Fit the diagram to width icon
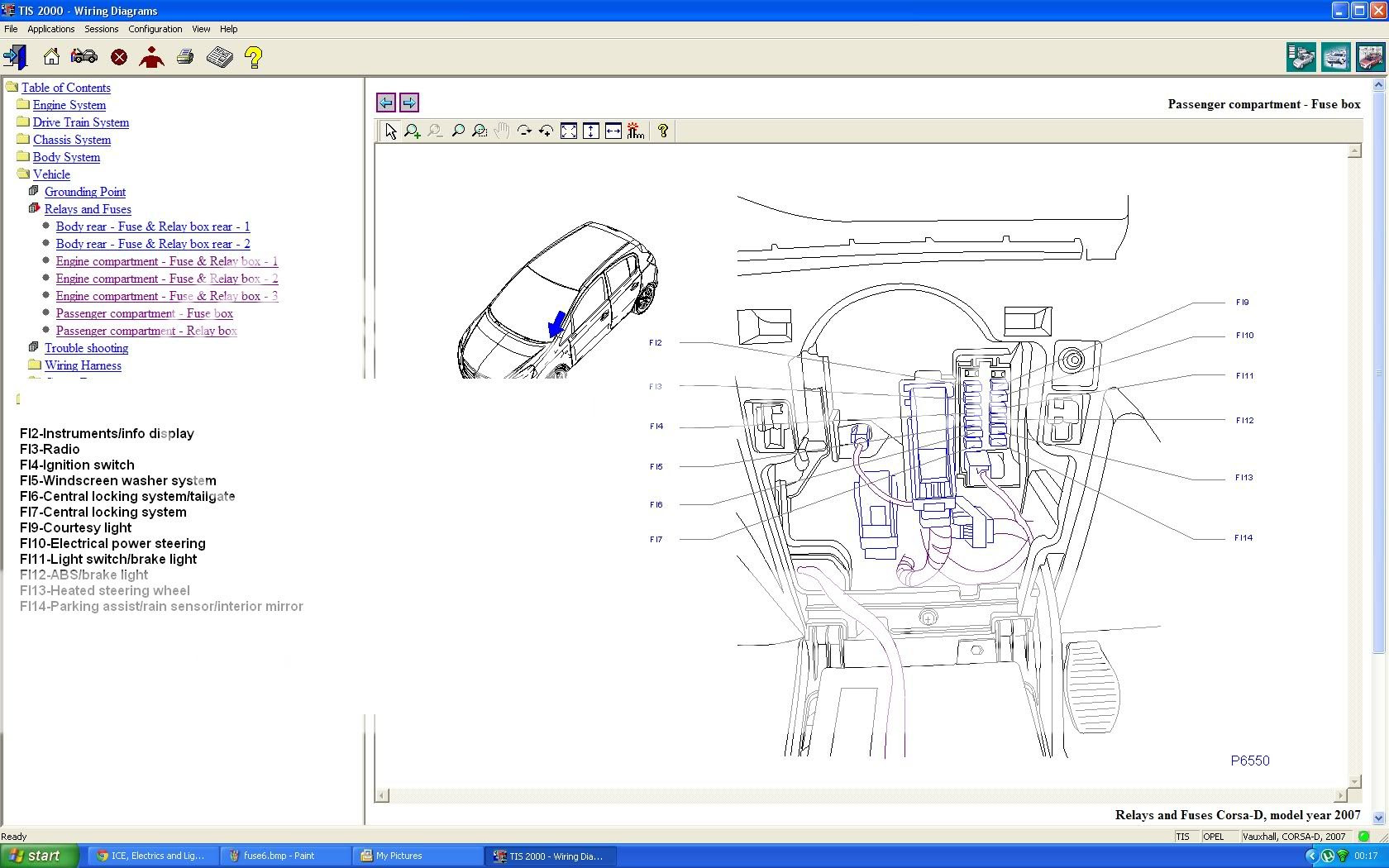This screenshot has height=868, width=1389. point(613,131)
